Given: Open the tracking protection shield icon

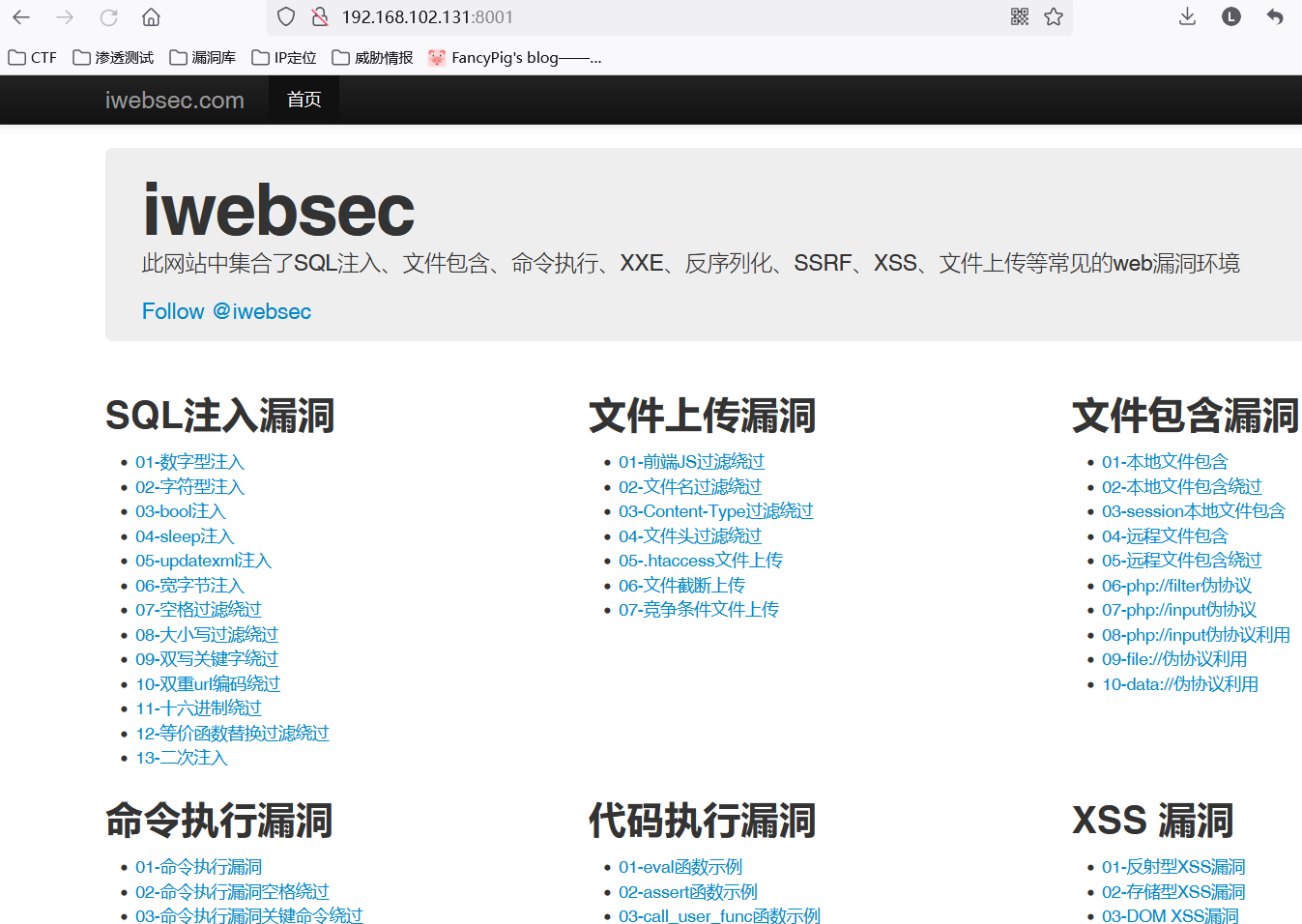Looking at the screenshot, I should click(x=285, y=17).
